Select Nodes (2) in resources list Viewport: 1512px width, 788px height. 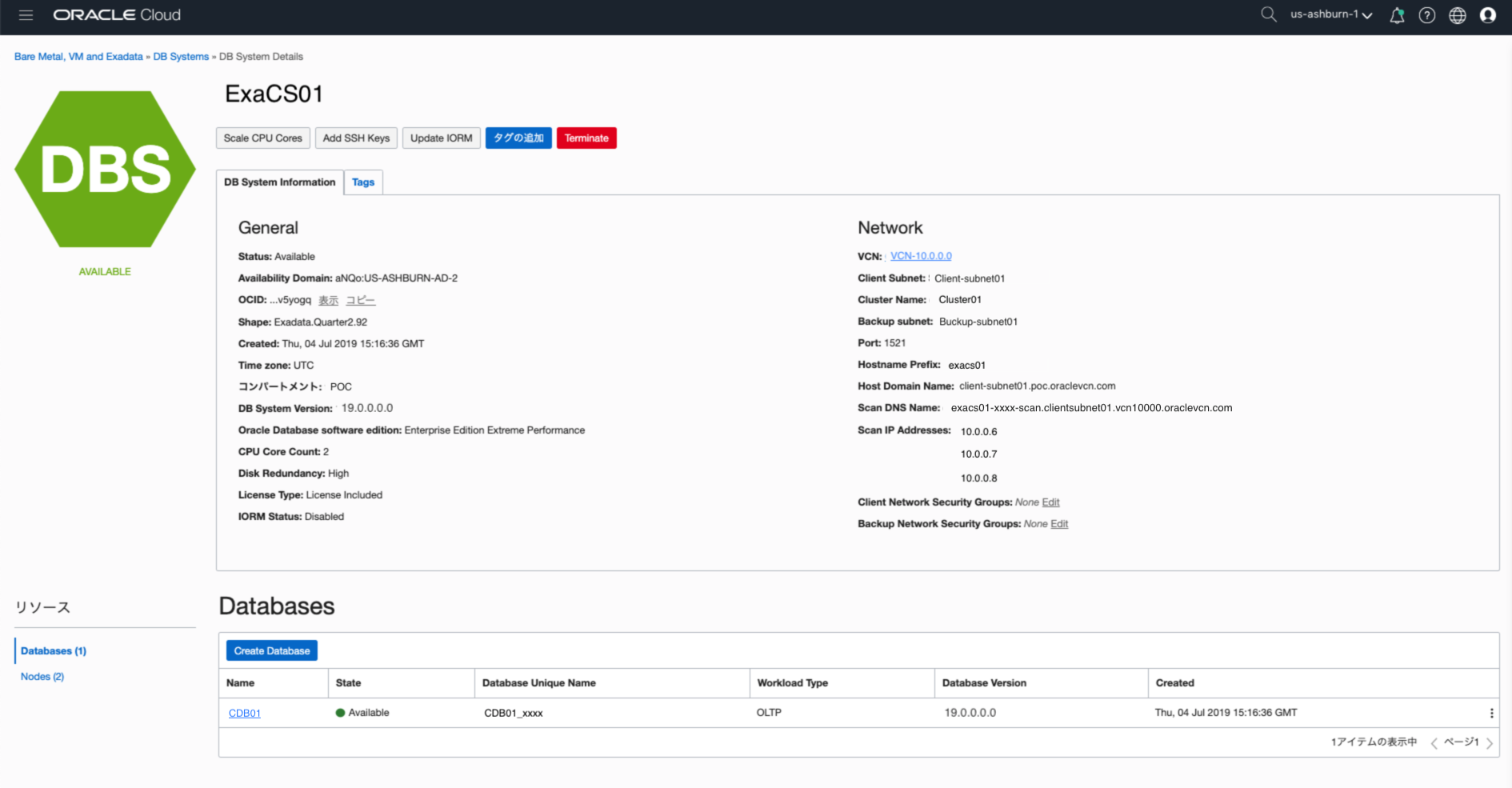[42, 677]
